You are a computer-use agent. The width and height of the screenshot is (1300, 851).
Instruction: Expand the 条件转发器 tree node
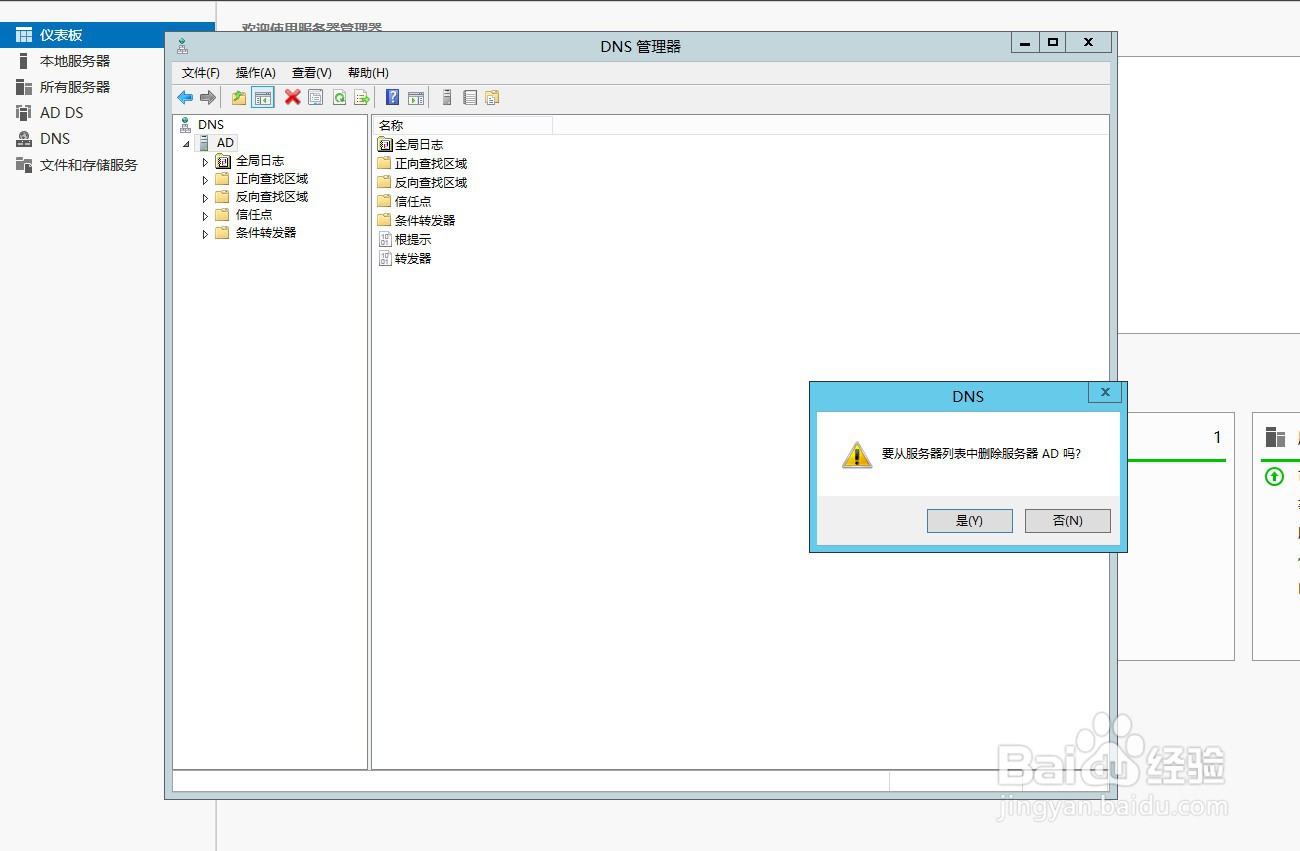click(x=205, y=234)
